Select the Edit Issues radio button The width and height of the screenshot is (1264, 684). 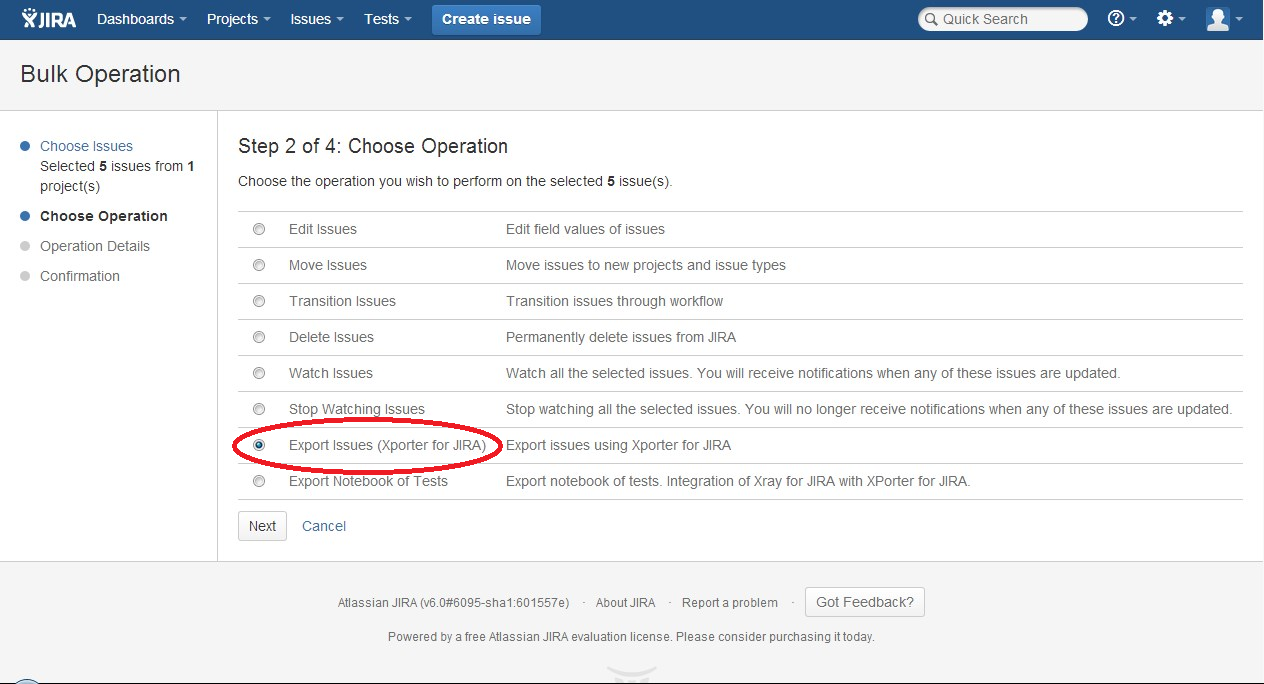(259, 229)
